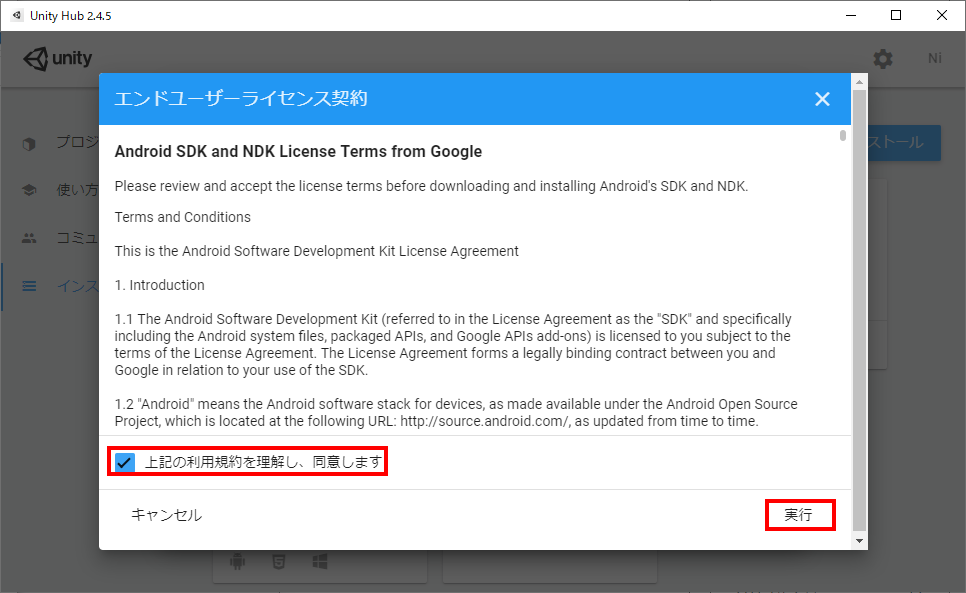Click the 'Terms and Conditions' line
This screenshot has width=966, height=593.
point(182,217)
